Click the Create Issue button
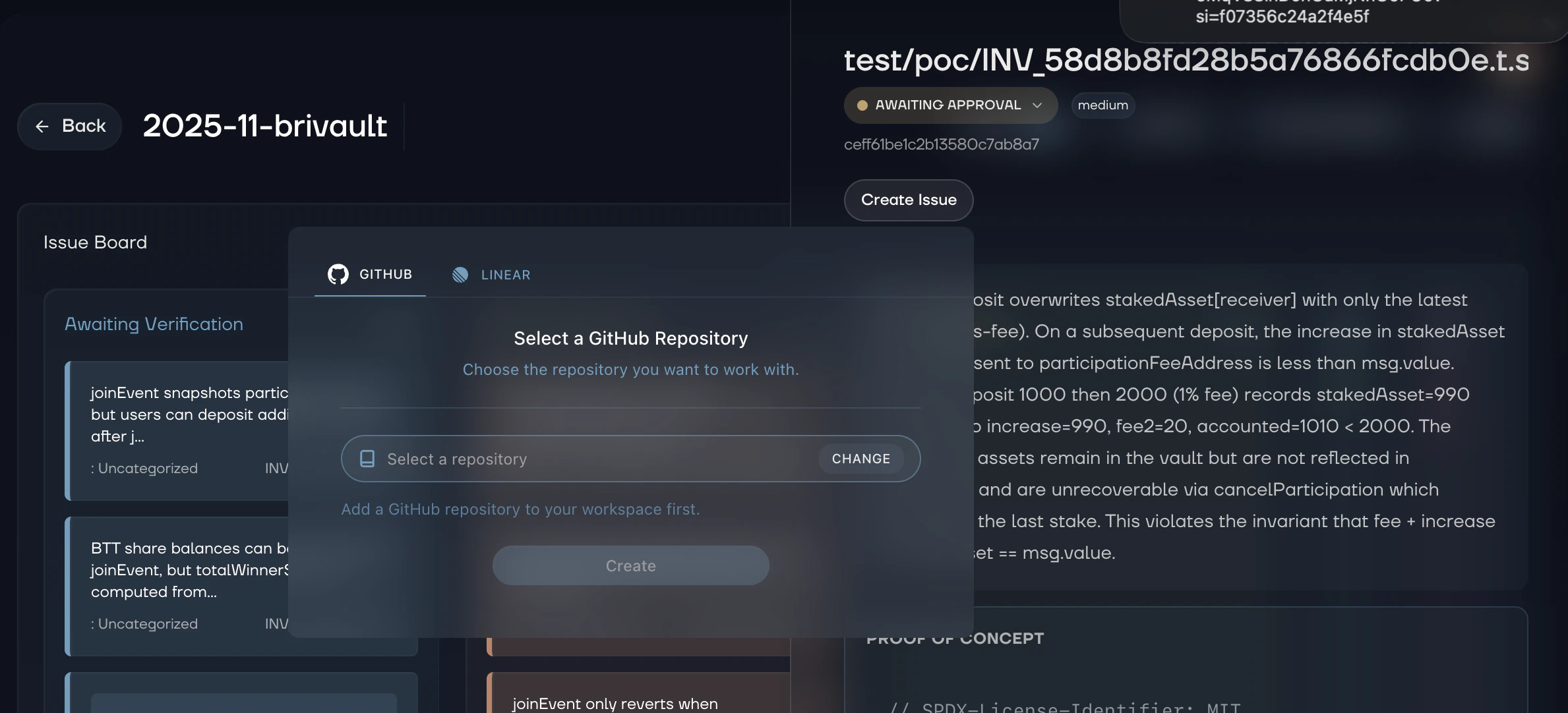Screen dimensions: 1568x713 909,200
